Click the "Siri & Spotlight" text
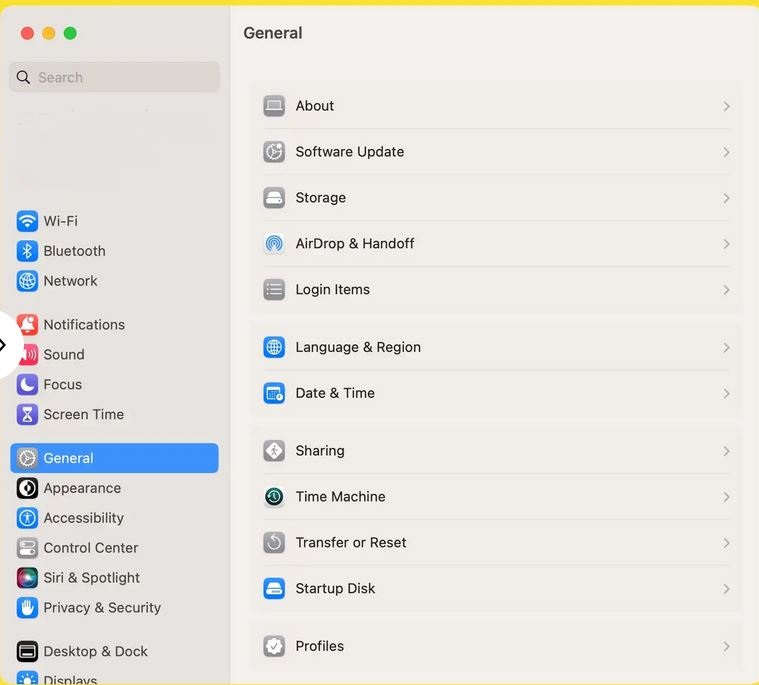This screenshot has height=685, width=759. [92, 578]
